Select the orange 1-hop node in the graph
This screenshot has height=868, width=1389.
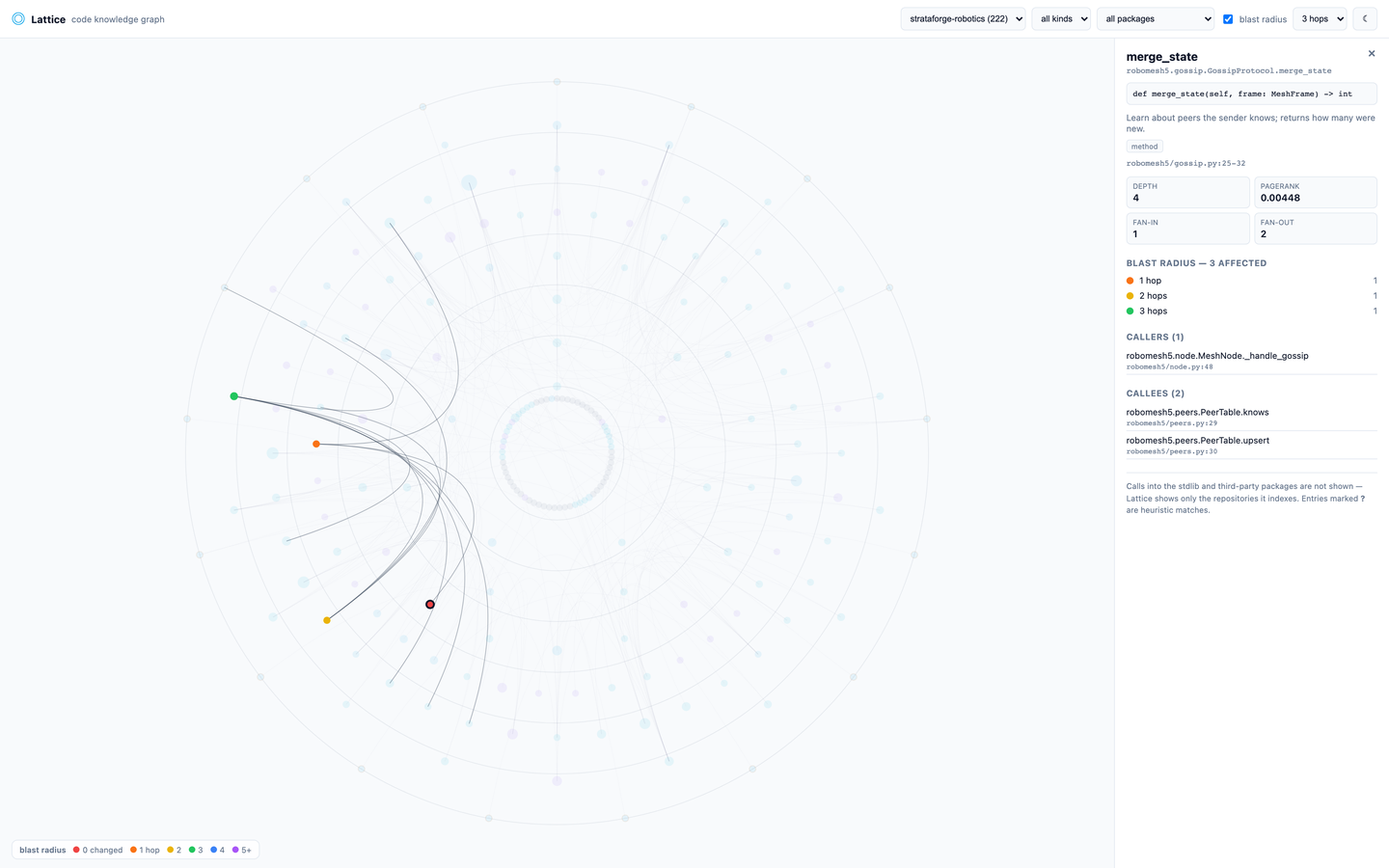click(316, 444)
